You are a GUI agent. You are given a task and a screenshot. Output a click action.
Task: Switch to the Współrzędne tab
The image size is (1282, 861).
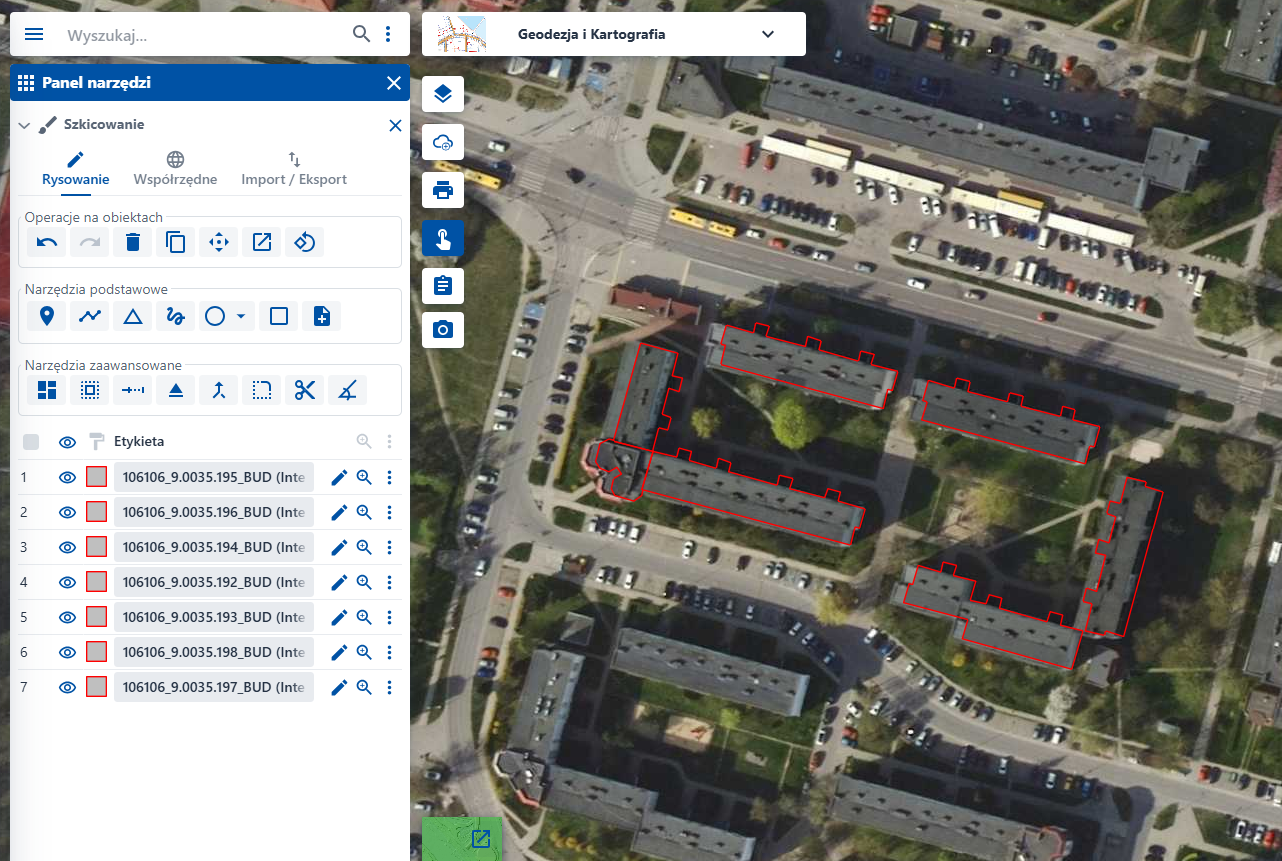coord(175,169)
